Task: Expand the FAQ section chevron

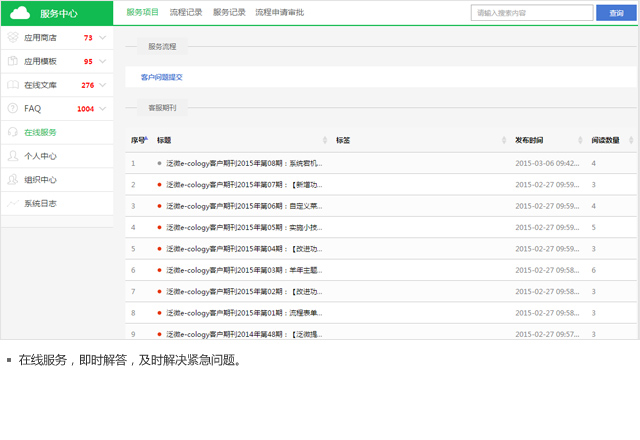Action: click(x=103, y=108)
